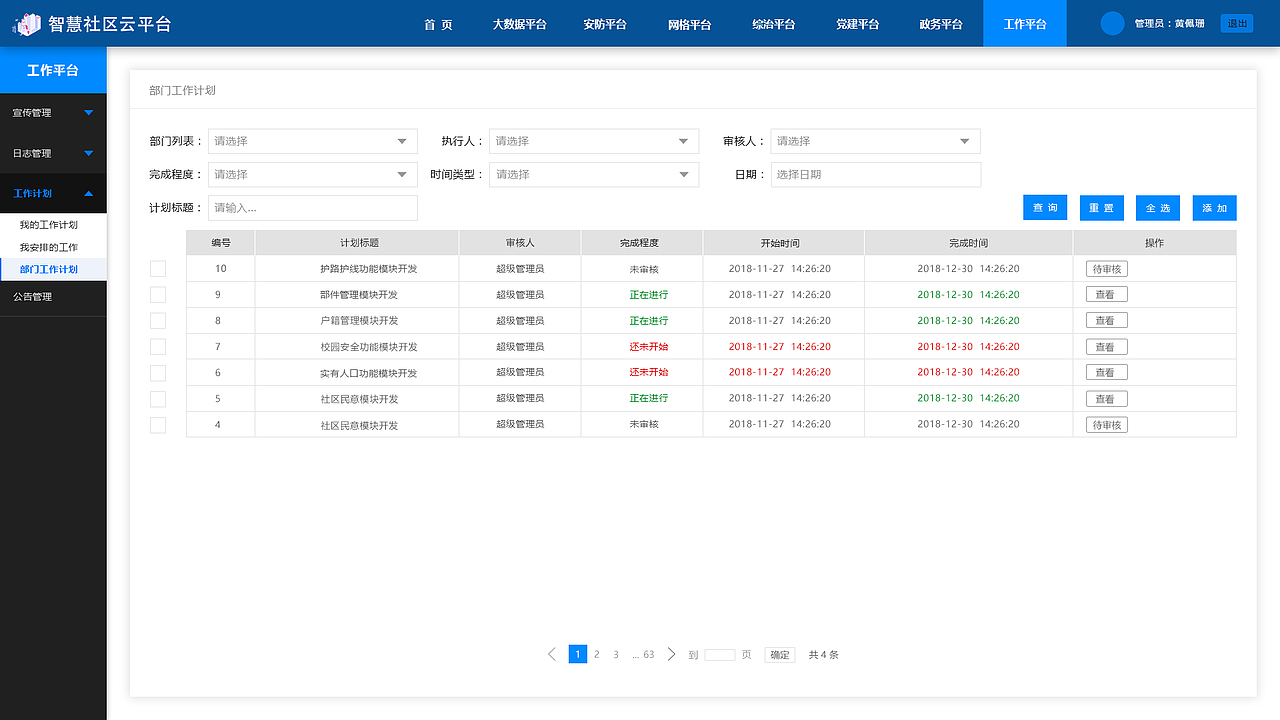Viewport: 1280px width, 720px height.
Task: Switch to the 党建平台 tab
Action: click(858, 23)
